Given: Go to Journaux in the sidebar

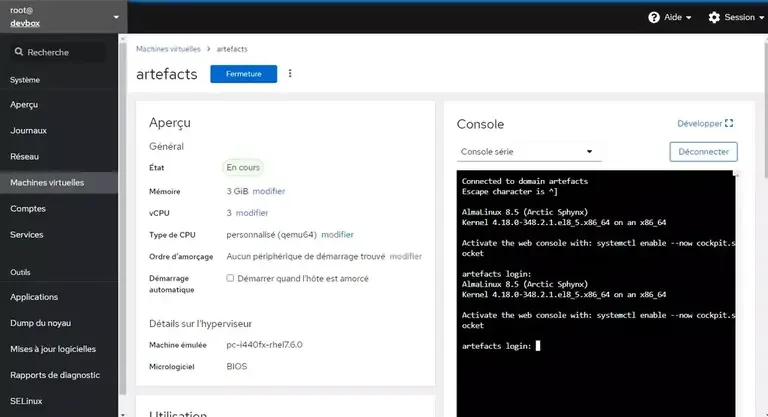Looking at the screenshot, I should point(28,130).
